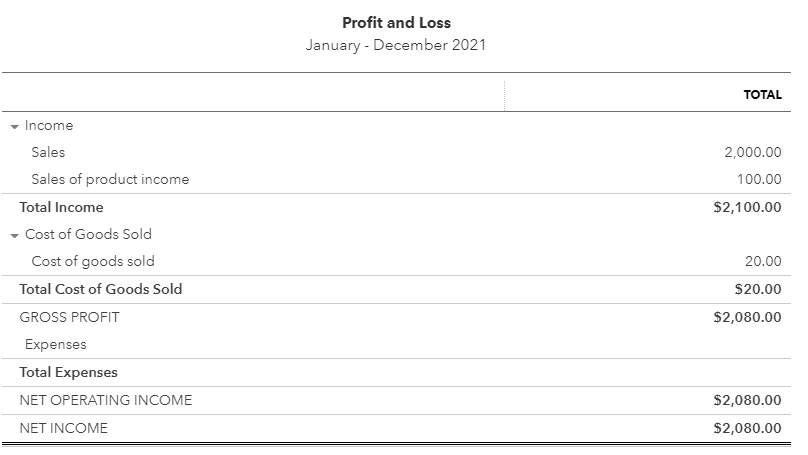Viewport: 808px width, 455px height.
Task: Select the Cost of goods sold sub-account
Action: click(x=93, y=261)
